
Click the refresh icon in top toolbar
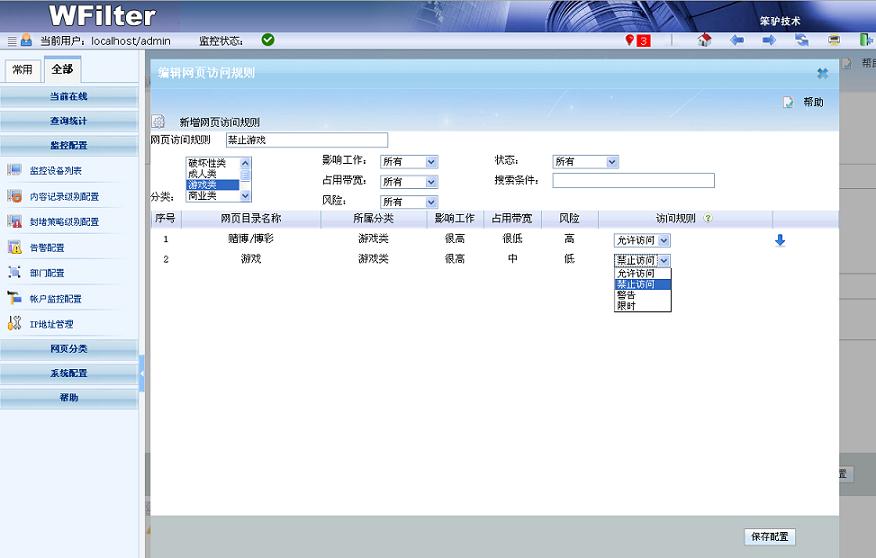[801, 40]
